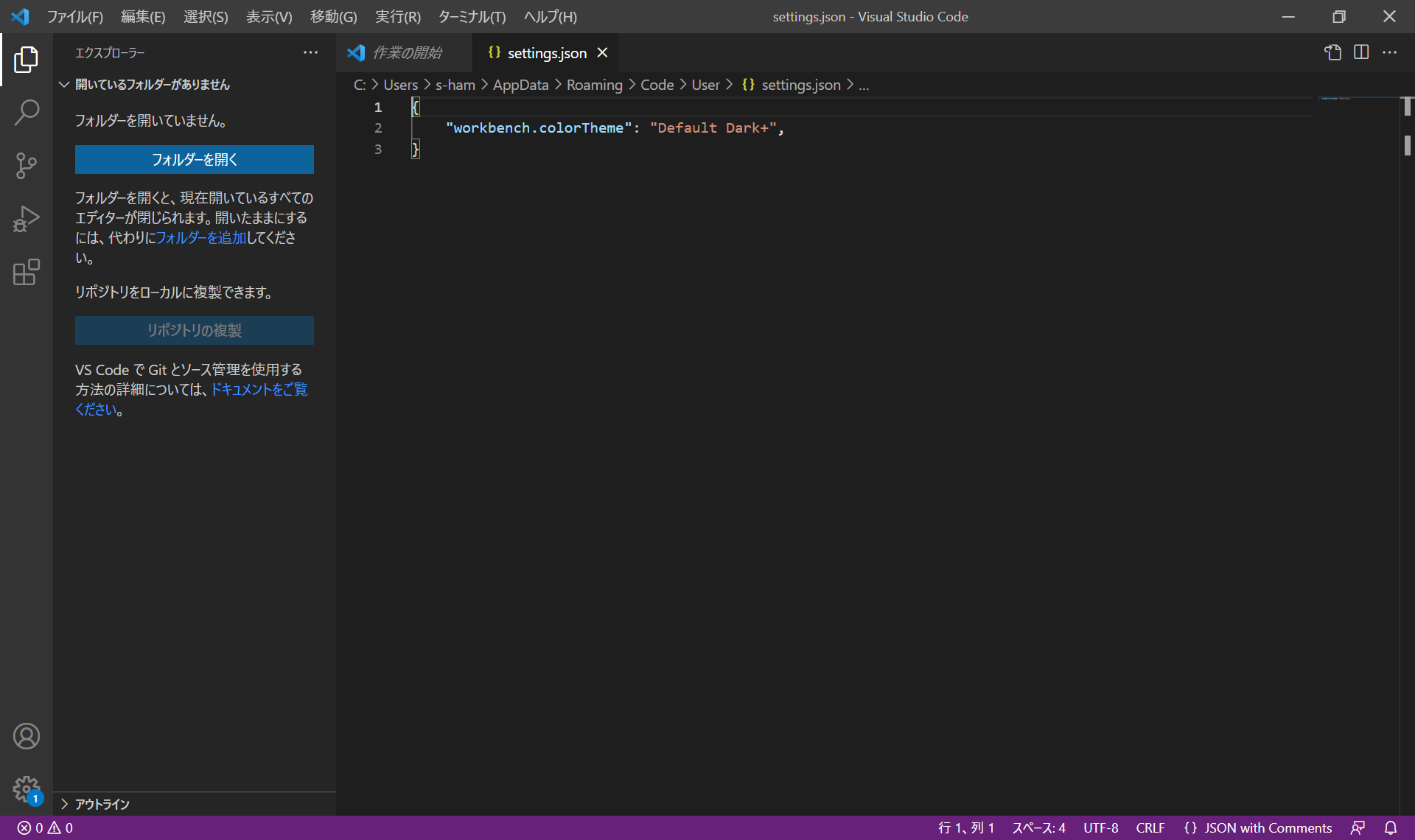The width and height of the screenshot is (1415, 840).
Task: Open the Accounts menu icon
Action: (x=27, y=736)
